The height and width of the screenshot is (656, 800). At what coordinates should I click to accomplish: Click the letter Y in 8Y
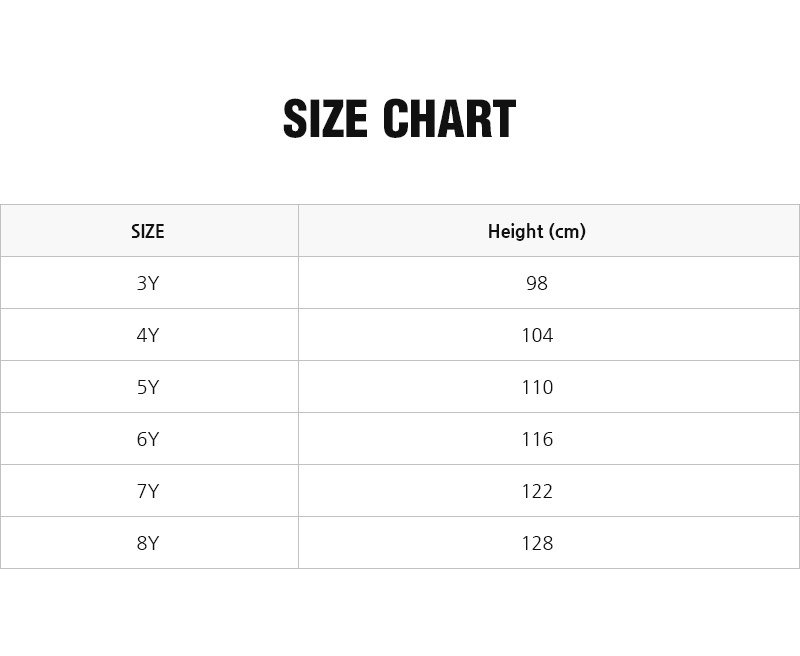click(154, 543)
